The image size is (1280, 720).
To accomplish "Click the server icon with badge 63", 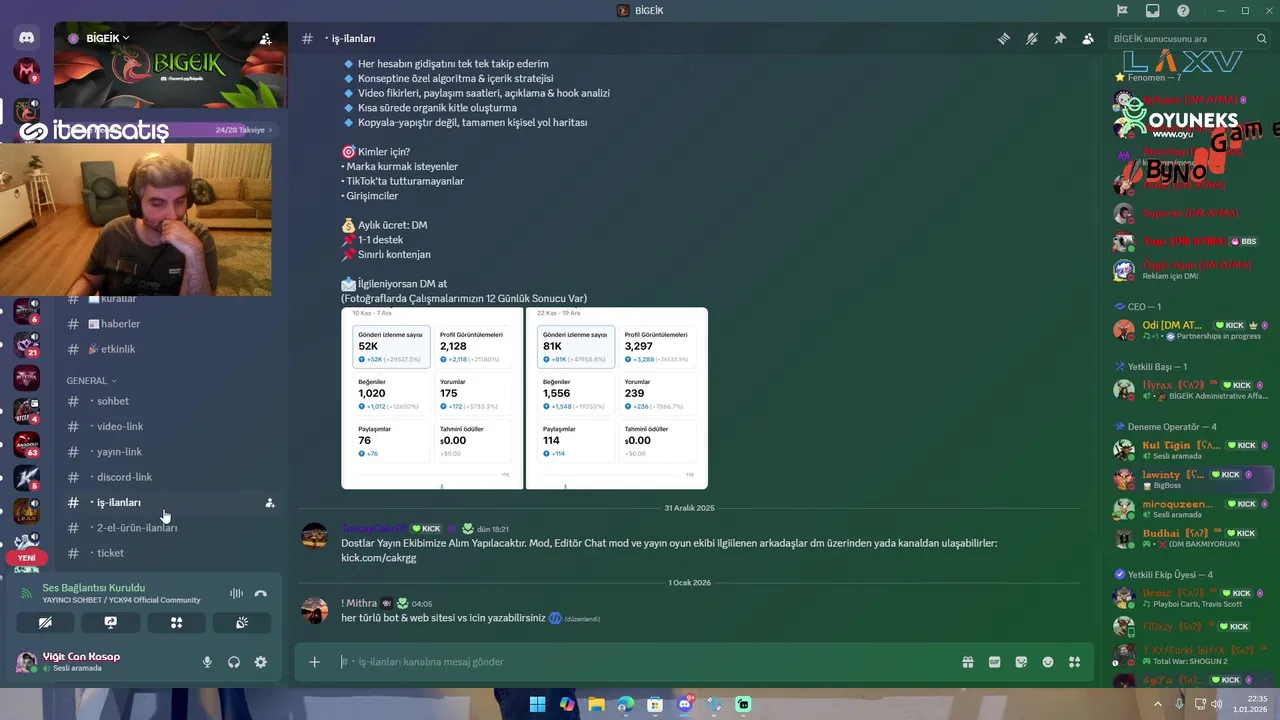I will (27, 443).
